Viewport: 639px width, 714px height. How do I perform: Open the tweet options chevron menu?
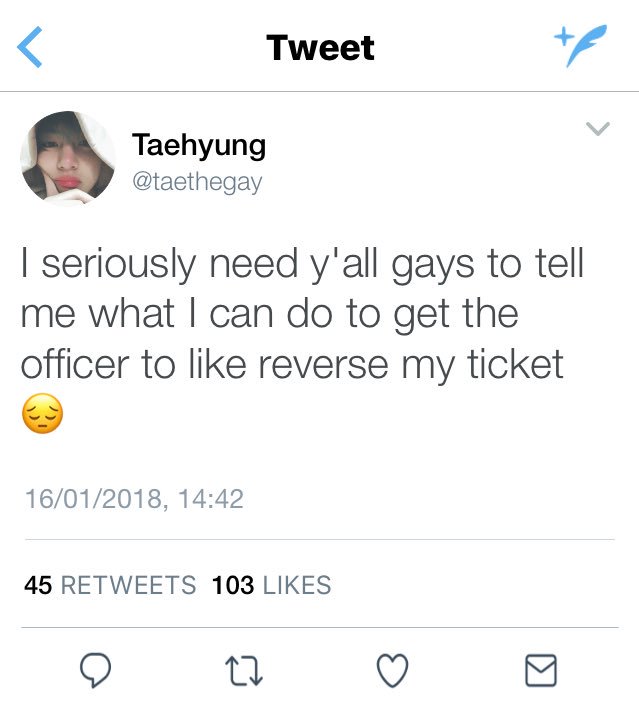(x=598, y=129)
